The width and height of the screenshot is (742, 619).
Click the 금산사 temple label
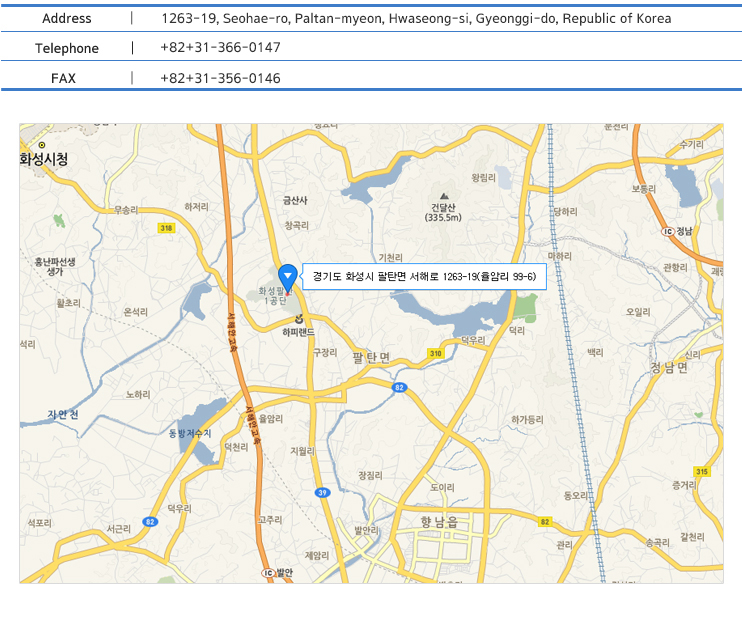pos(295,201)
